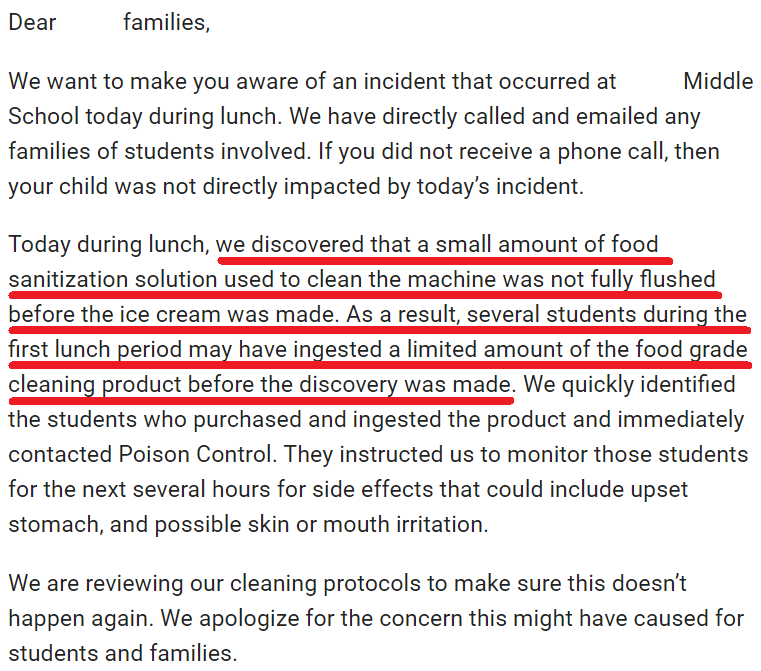Click the underlined 'cleaning product' text
This screenshot has width=761, height=671.
[x=95, y=385]
